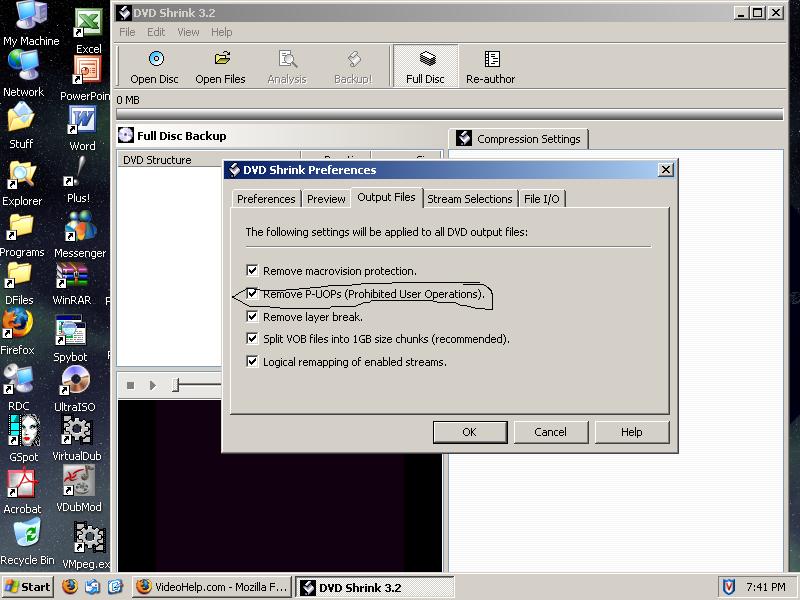Click Open Files in DVD Shrink toolbar
The height and width of the screenshot is (600, 800).
[x=220, y=67]
